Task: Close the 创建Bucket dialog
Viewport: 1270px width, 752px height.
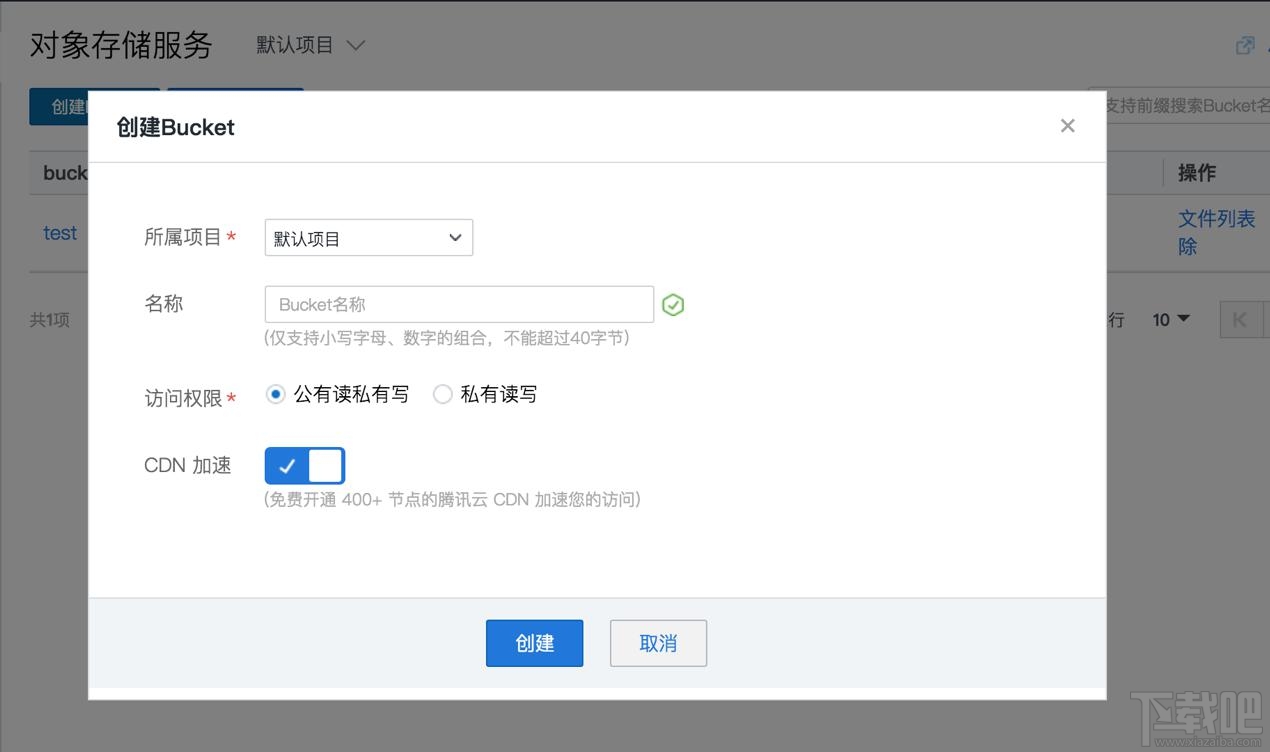Action: (x=1067, y=125)
